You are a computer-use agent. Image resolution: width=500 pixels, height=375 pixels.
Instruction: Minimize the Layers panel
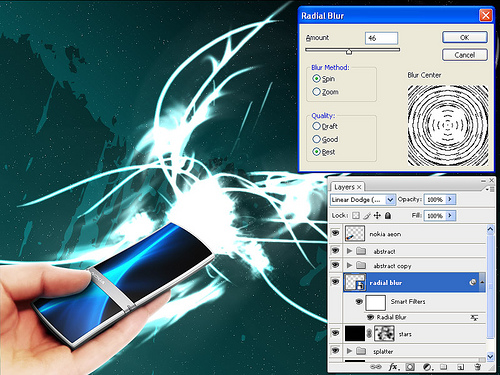coord(483,181)
